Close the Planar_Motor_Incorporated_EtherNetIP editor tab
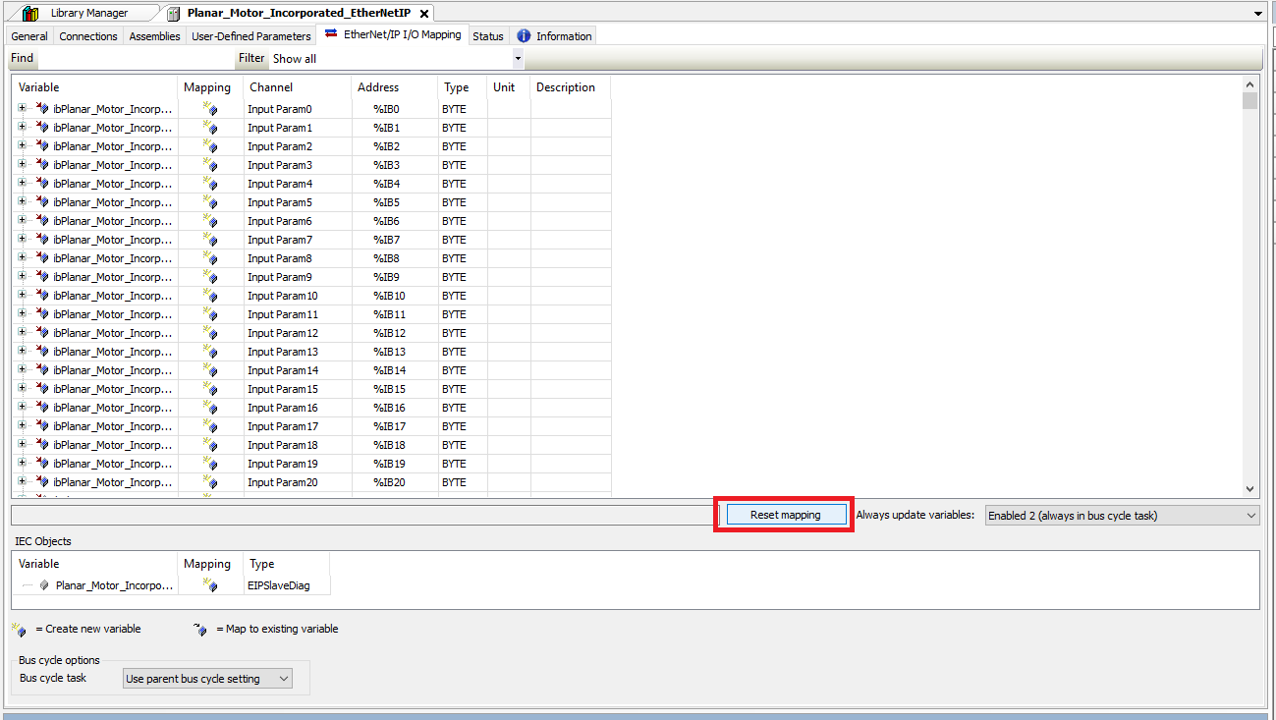 tap(424, 14)
